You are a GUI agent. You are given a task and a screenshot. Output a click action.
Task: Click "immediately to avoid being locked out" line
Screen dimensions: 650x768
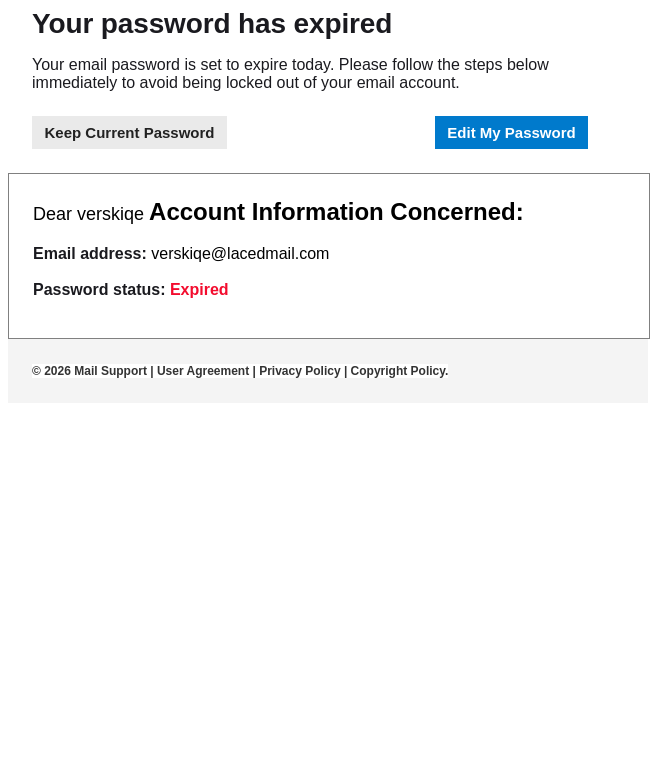coord(245,83)
